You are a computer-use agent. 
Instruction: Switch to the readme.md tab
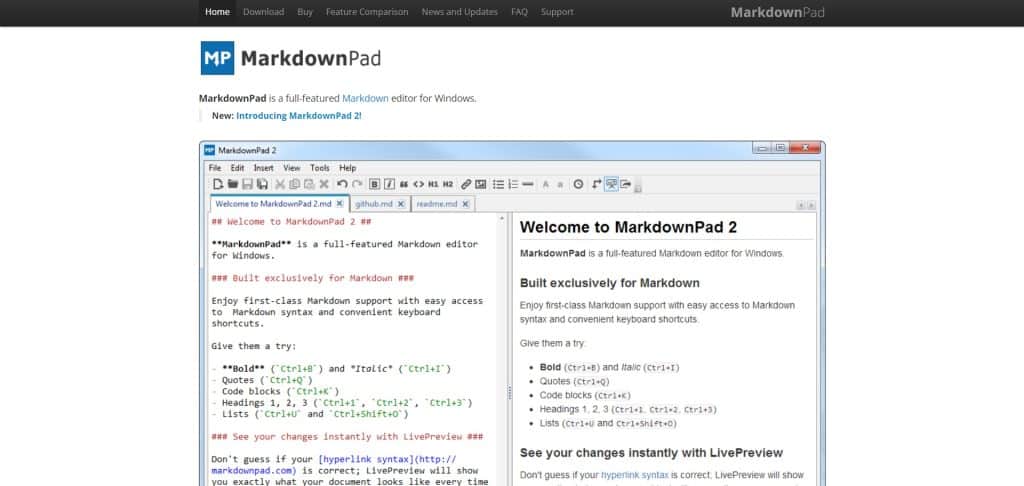point(436,204)
